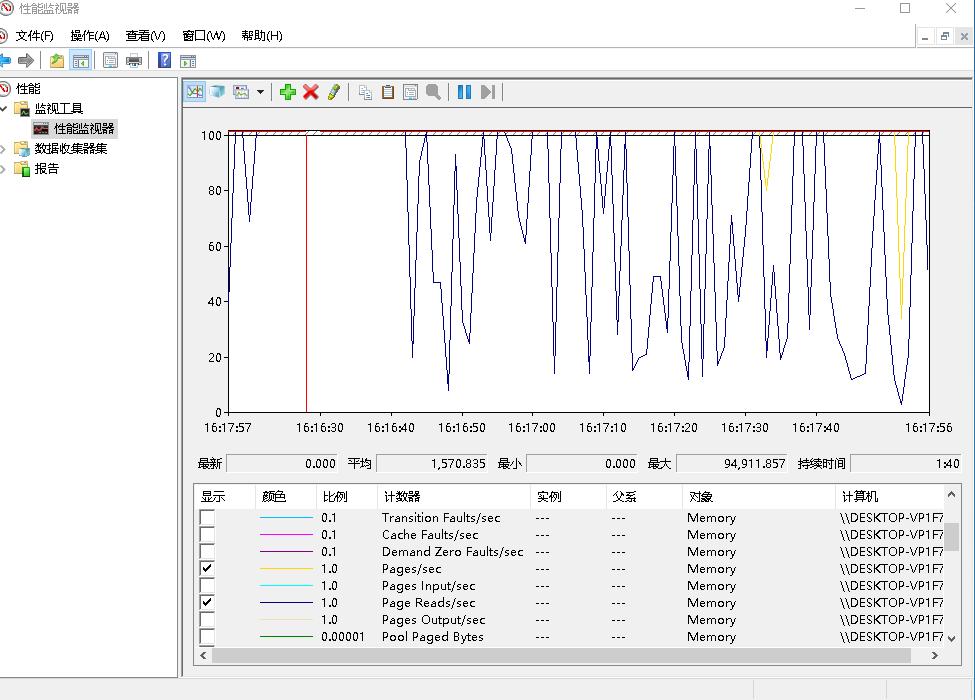This screenshot has width=975, height=700.
Task: Freeze the display with the pause icon
Action: [464, 92]
